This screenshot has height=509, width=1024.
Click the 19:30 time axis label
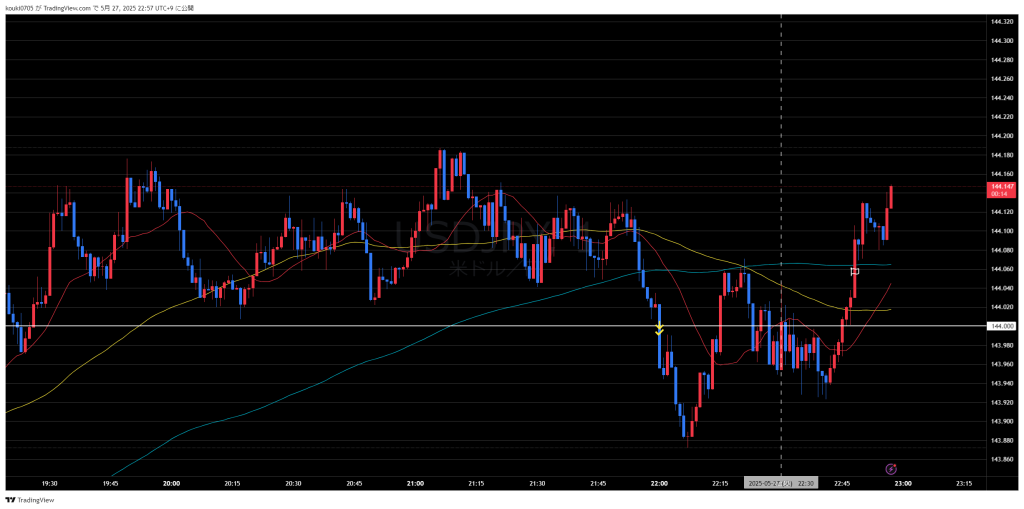49,483
